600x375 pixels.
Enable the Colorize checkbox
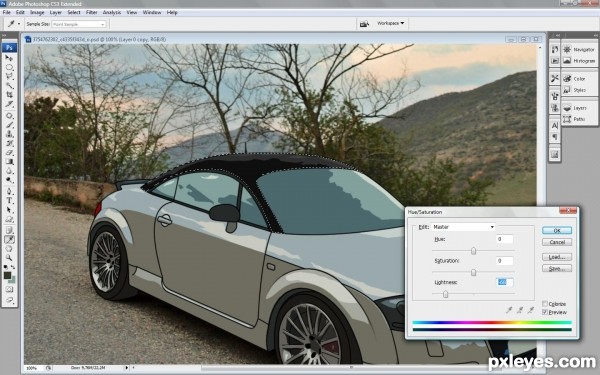[545, 304]
